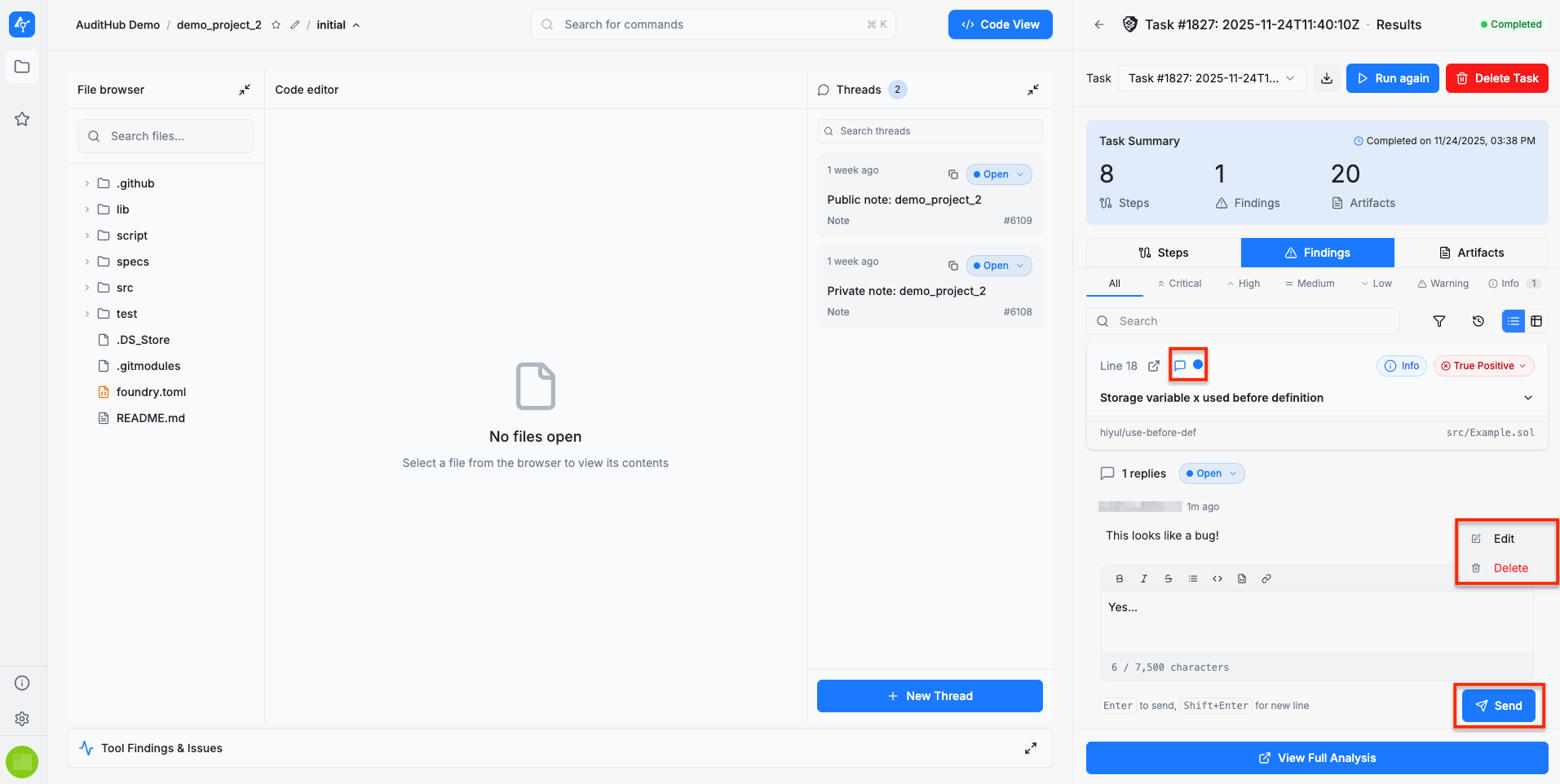The height and width of the screenshot is (784, 1560).
Task: Expand the .github folder
Action: (x=87, y=183)
